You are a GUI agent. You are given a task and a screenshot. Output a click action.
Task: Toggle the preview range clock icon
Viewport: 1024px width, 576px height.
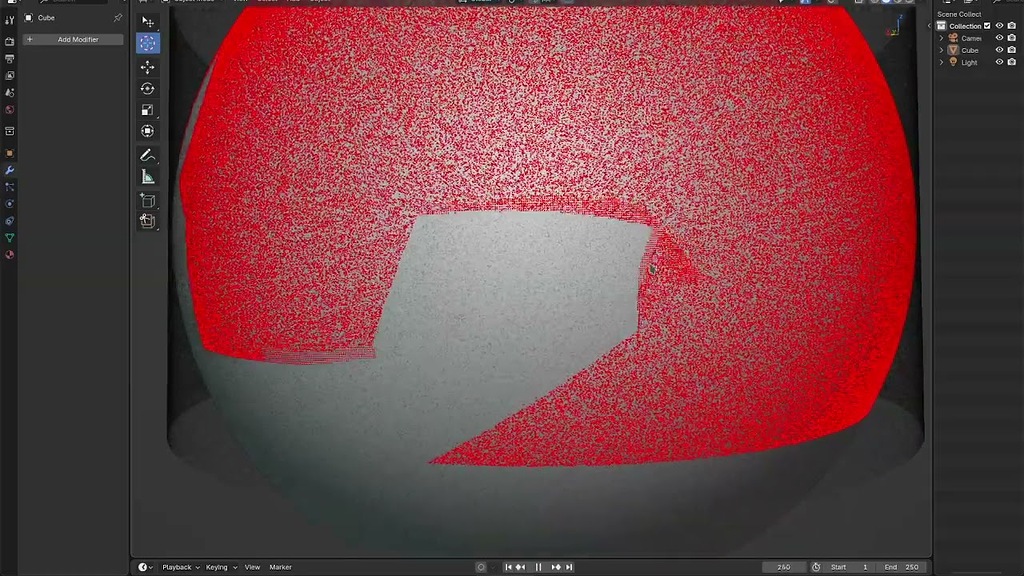[x=816, y=567]
